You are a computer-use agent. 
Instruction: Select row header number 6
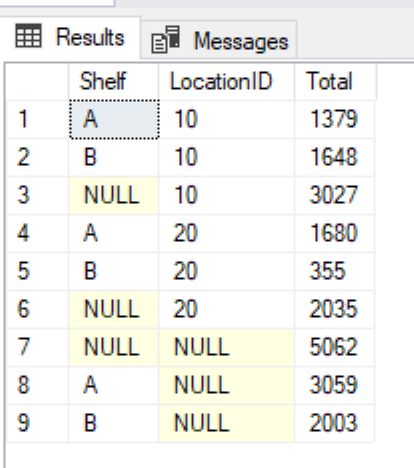click(x=37, y=309)
